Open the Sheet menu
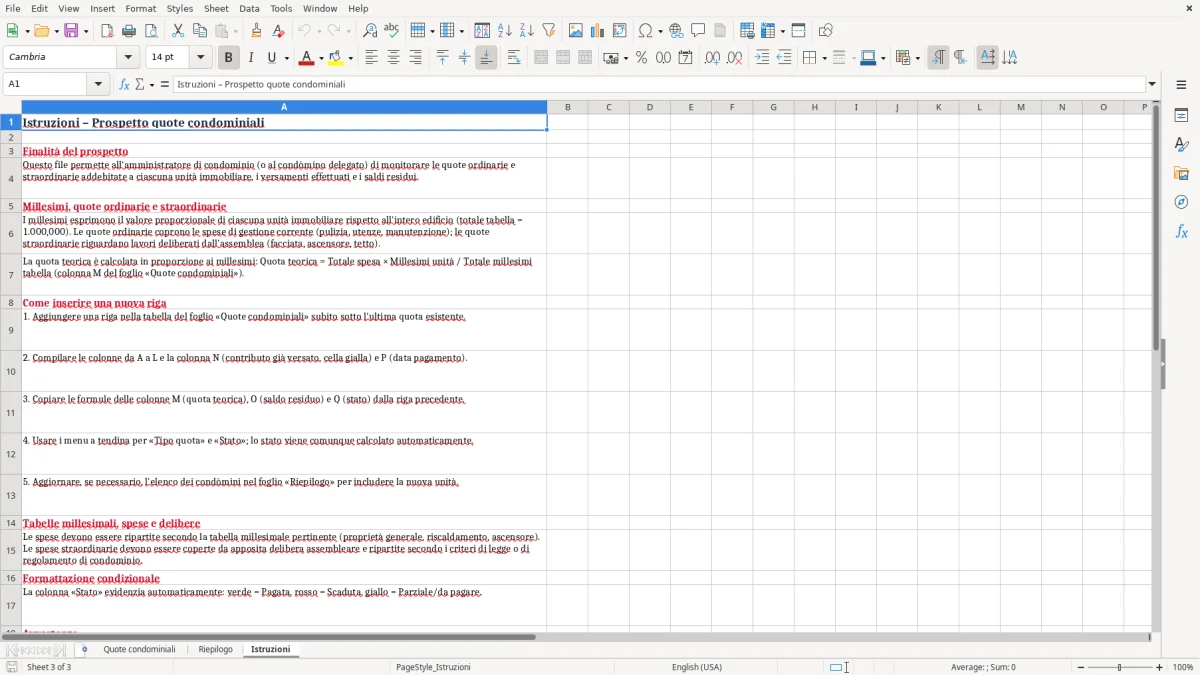 (216, 8)
